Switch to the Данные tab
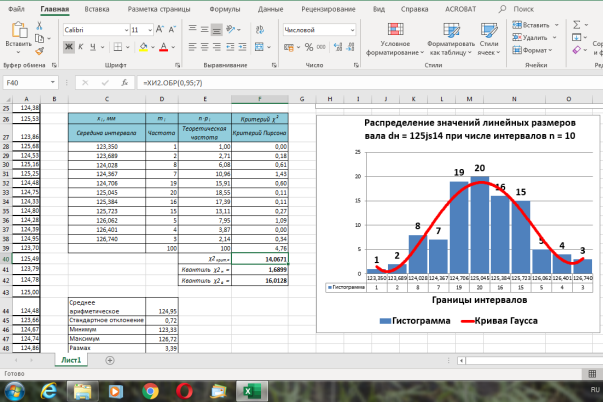603x402 pixels. (271, 9)
